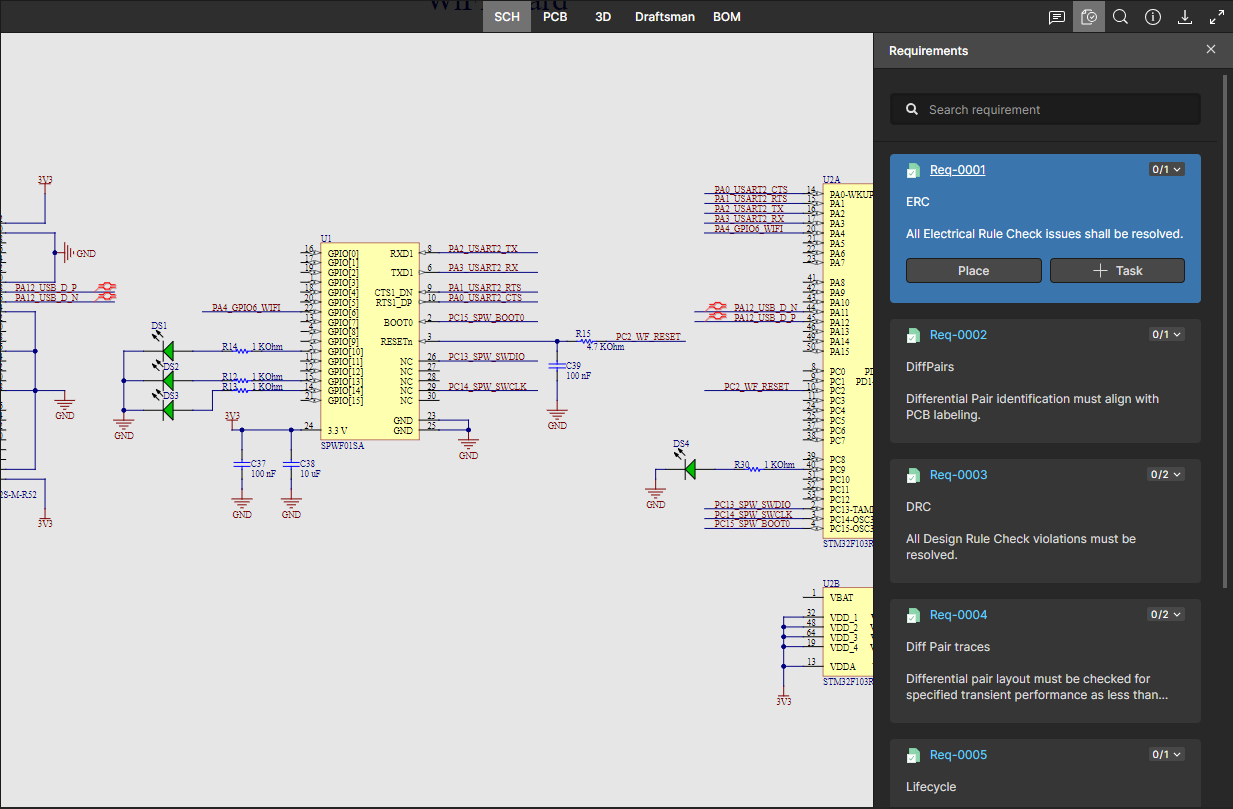Click the PC13_SPW_SWDIO net label near U1
This screenshot has height=809, width=1233.
pos(487,356)
